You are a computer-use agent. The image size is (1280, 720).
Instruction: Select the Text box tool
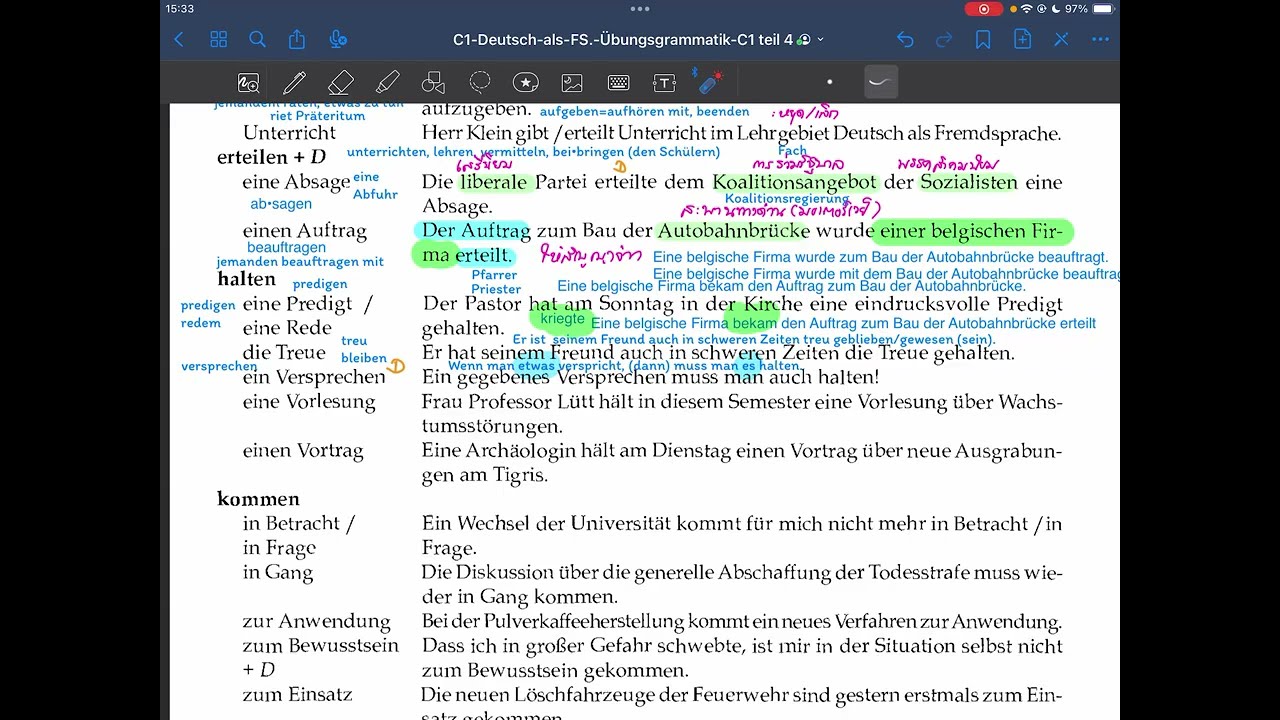[665, 82]
